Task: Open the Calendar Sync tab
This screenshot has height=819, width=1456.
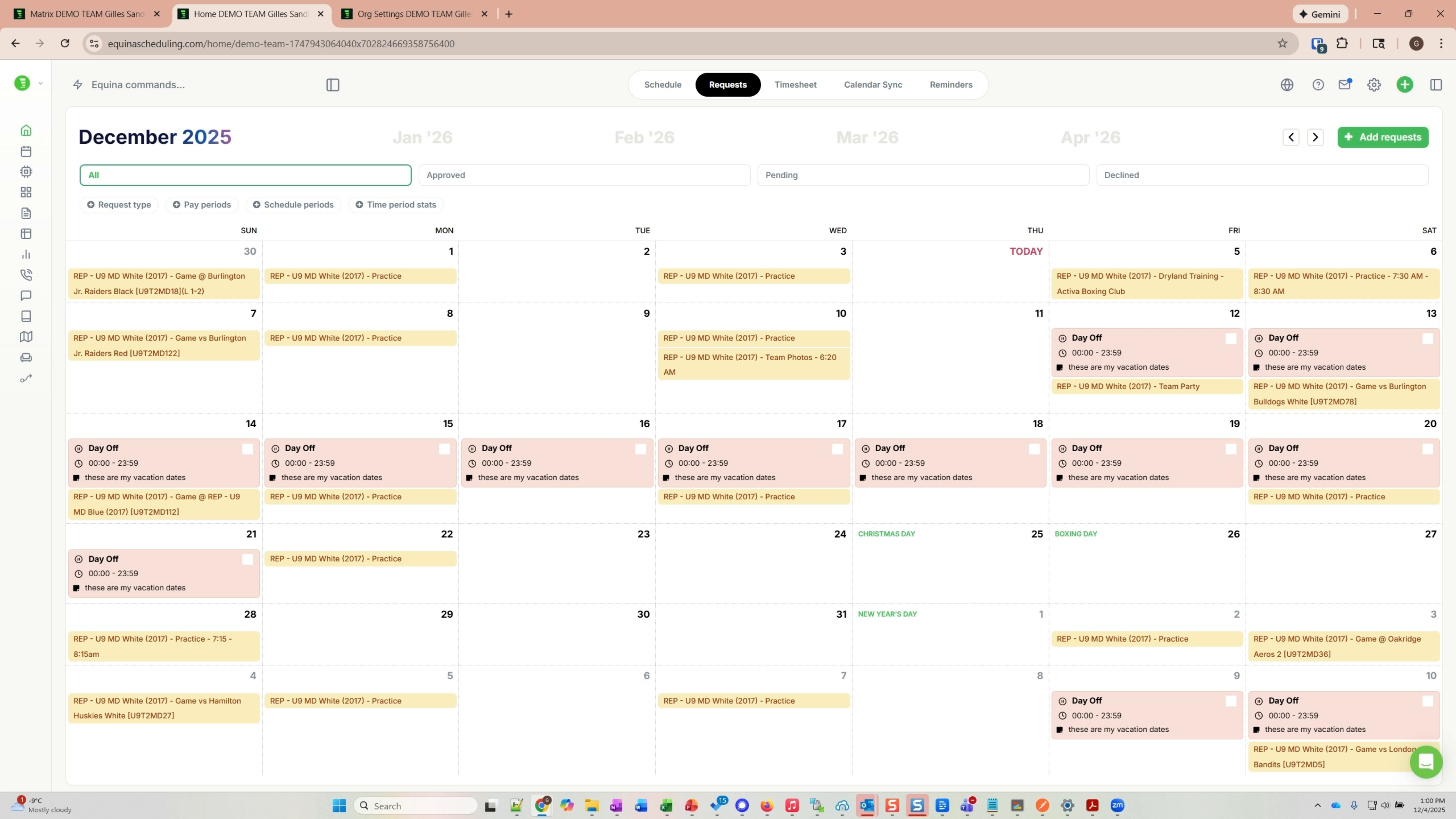Action: pyautogui.click(x=873, y=84)
